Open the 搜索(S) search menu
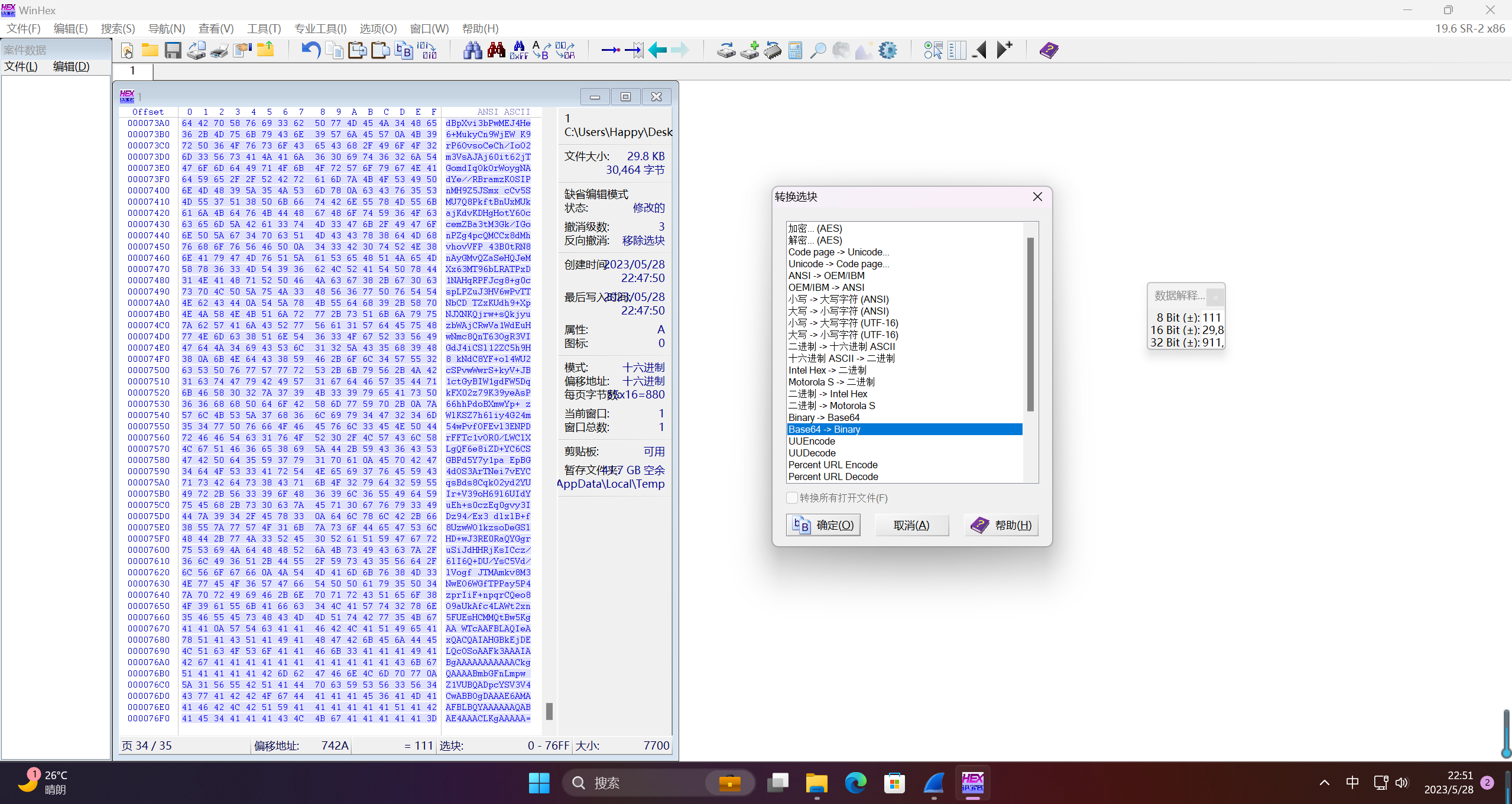 (118, 28)
